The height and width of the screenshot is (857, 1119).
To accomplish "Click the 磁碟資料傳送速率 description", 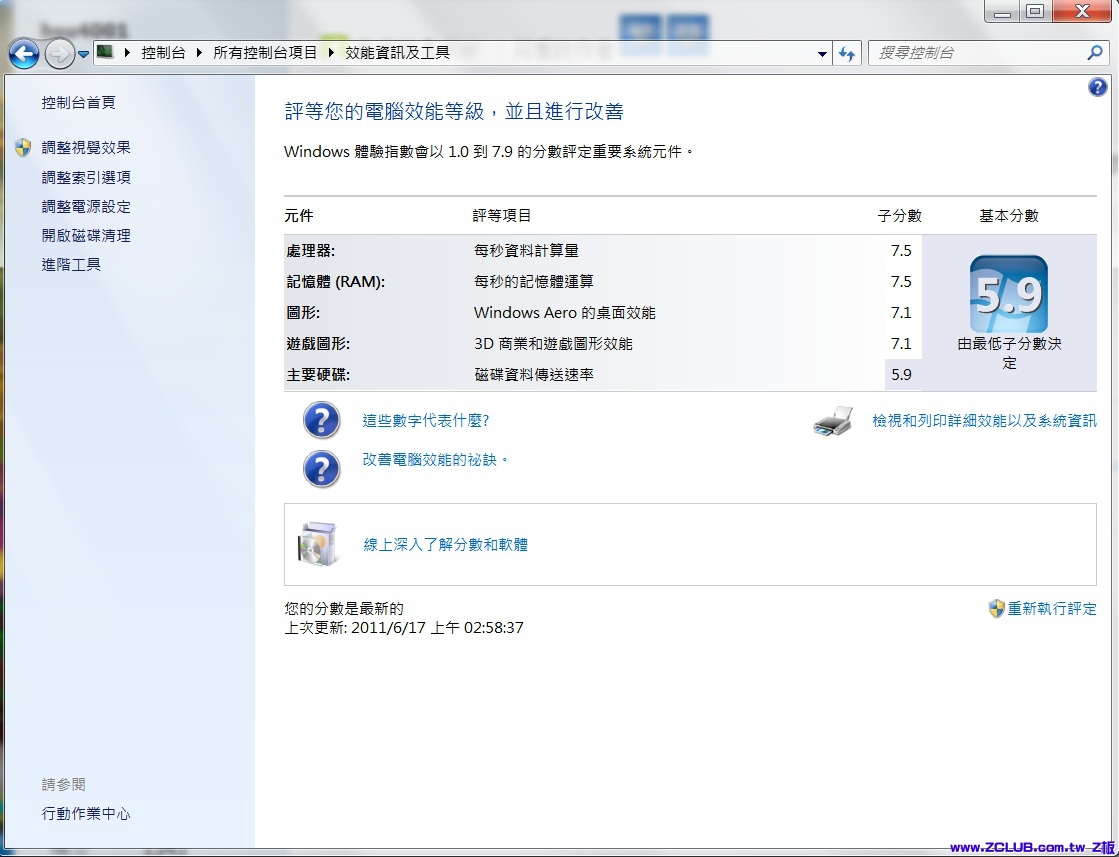I will (x=534, y=375).
